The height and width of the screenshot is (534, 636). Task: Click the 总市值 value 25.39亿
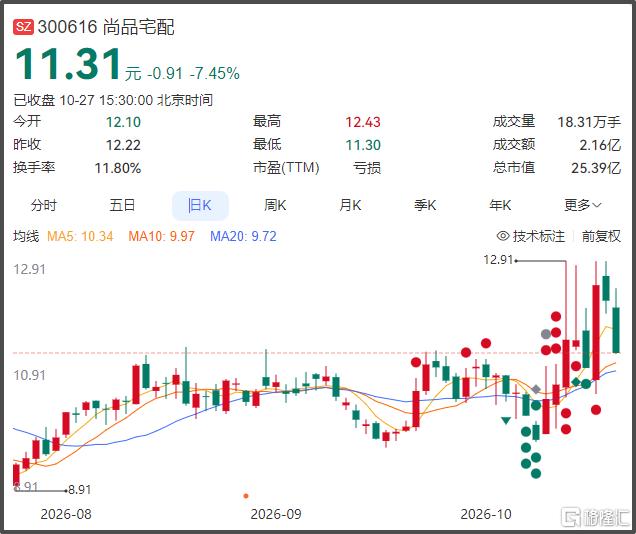(x=596, y=168)
